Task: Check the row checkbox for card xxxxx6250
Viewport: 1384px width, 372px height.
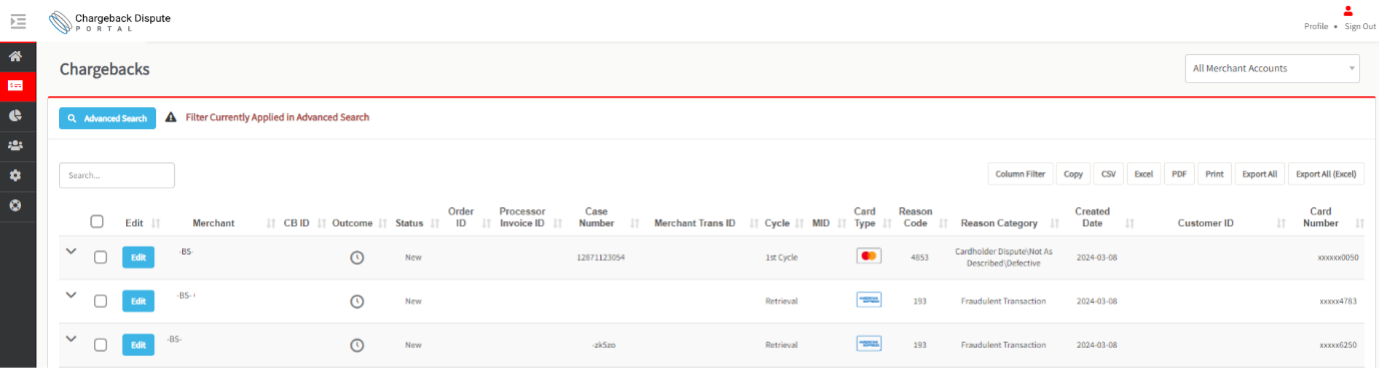Action: [x=100, y=345]
